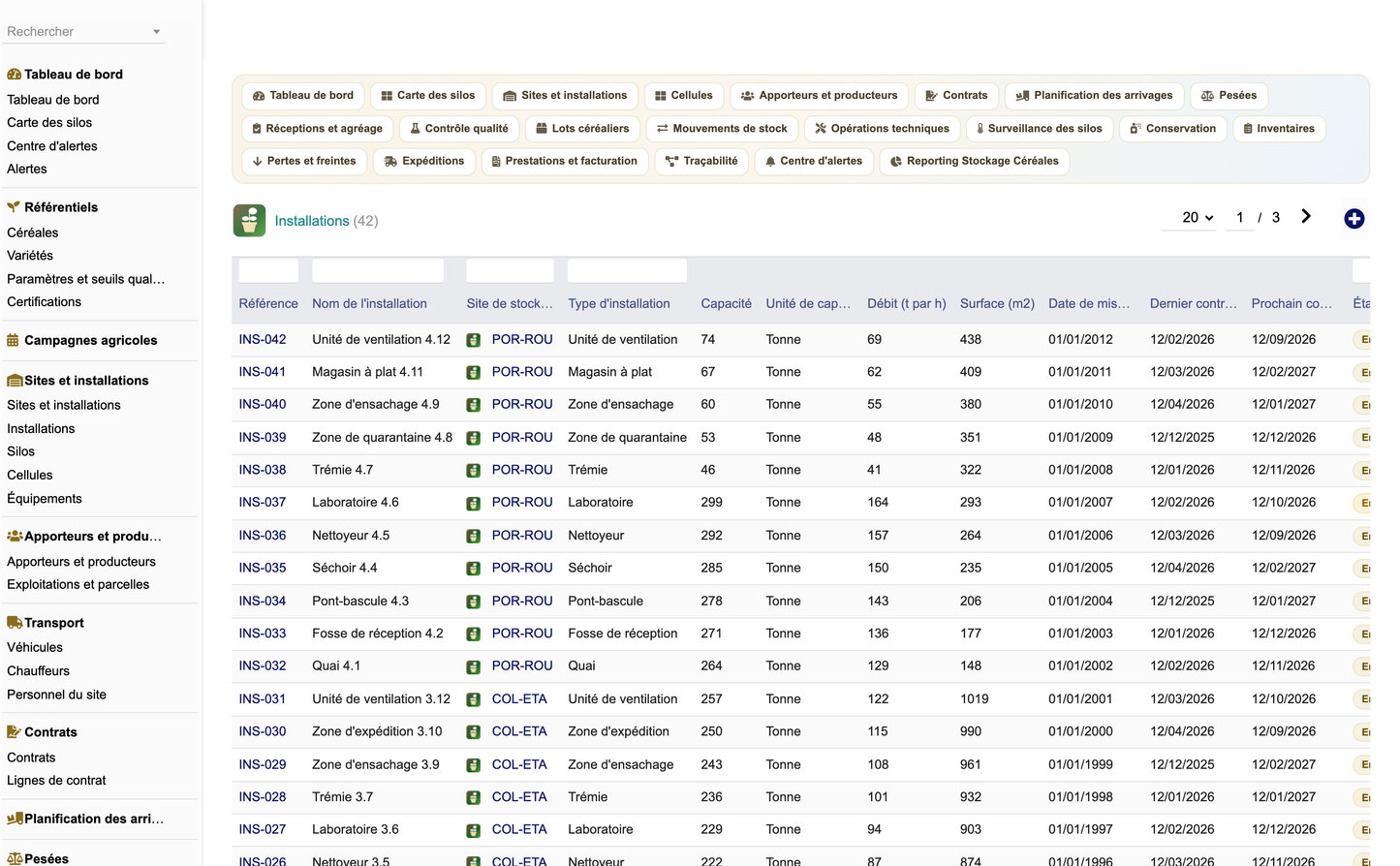Open the Carte des silos tab

pyautogui.click(x=427, y=96)
